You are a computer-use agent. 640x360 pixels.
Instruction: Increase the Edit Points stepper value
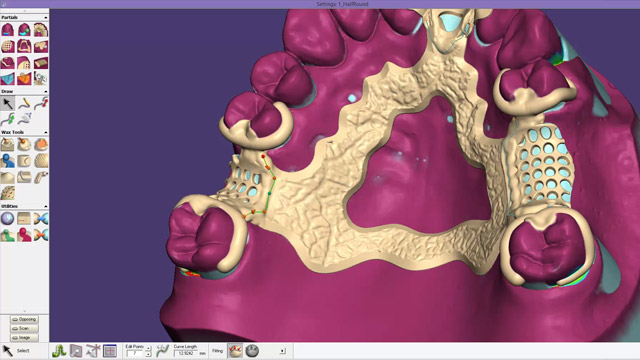click(148, 349)
